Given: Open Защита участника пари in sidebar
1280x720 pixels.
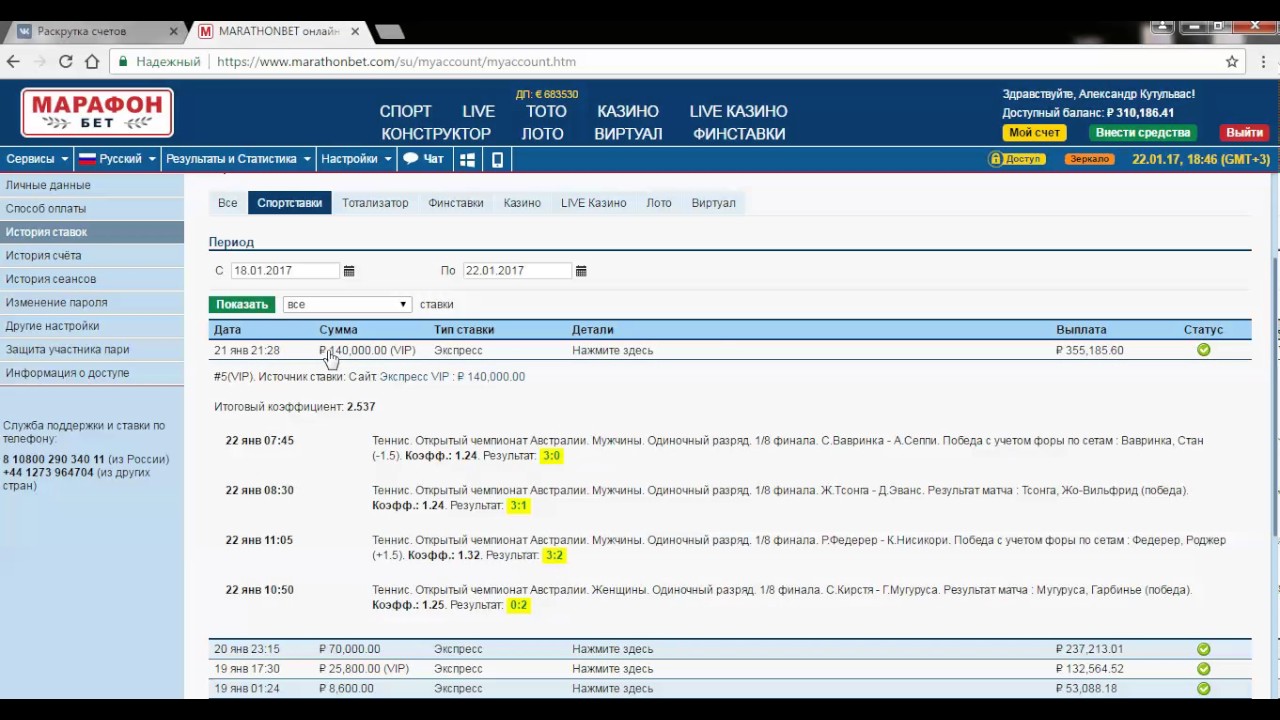Looking at the screenshot, I should (92, 350).
